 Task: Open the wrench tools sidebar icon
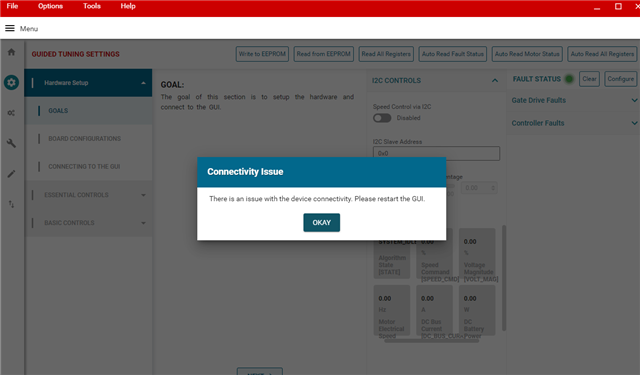pyautogui.click(x=11, y=143)
